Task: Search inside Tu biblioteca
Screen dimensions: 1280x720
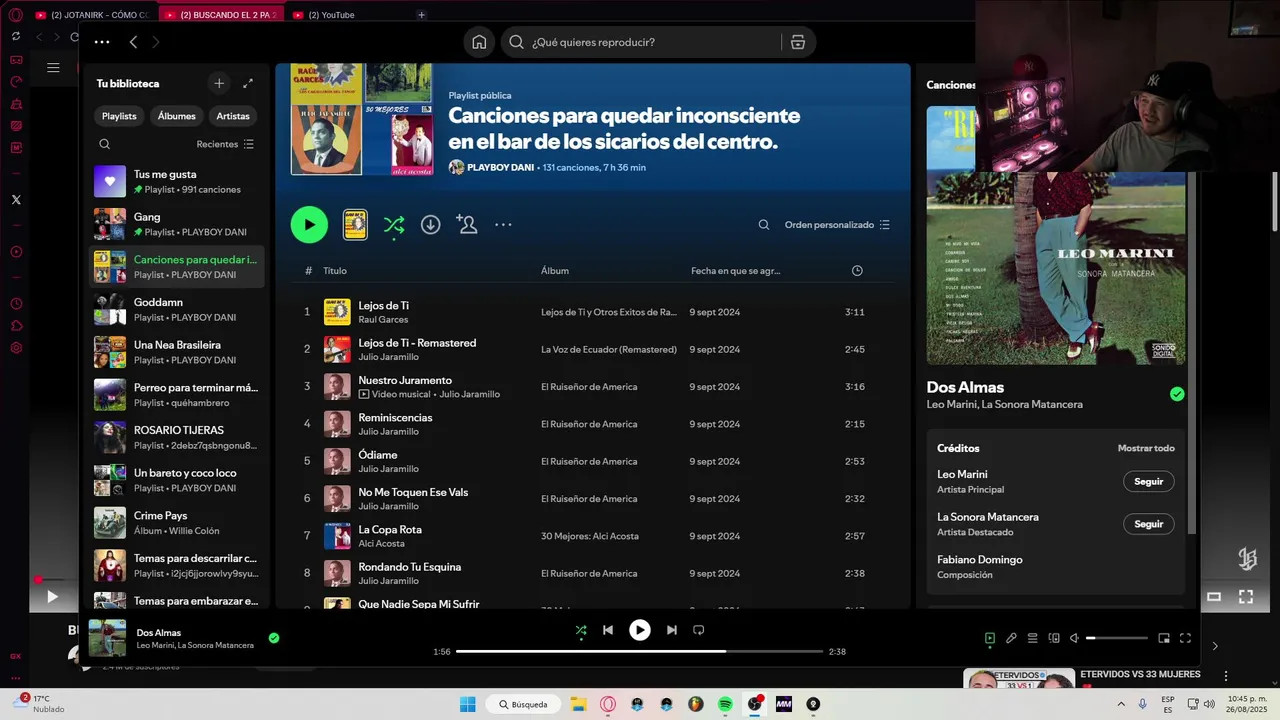Action: [104, 144]
